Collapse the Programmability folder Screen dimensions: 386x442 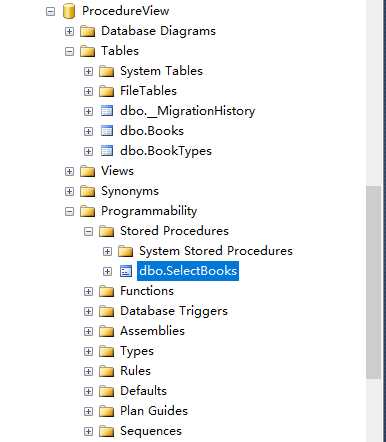click(69, 211)
